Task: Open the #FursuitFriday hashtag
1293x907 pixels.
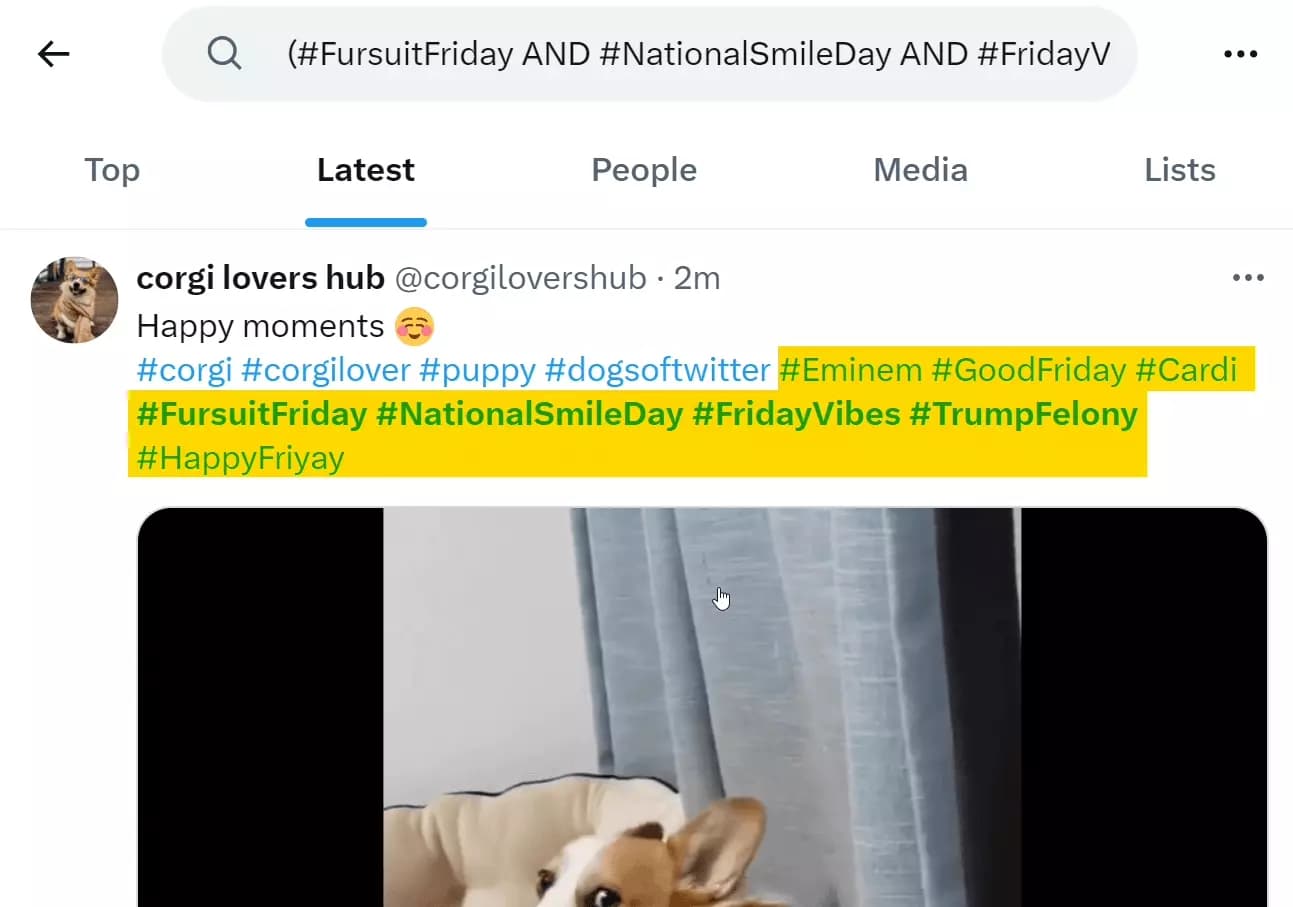Action: pos(249,413)
